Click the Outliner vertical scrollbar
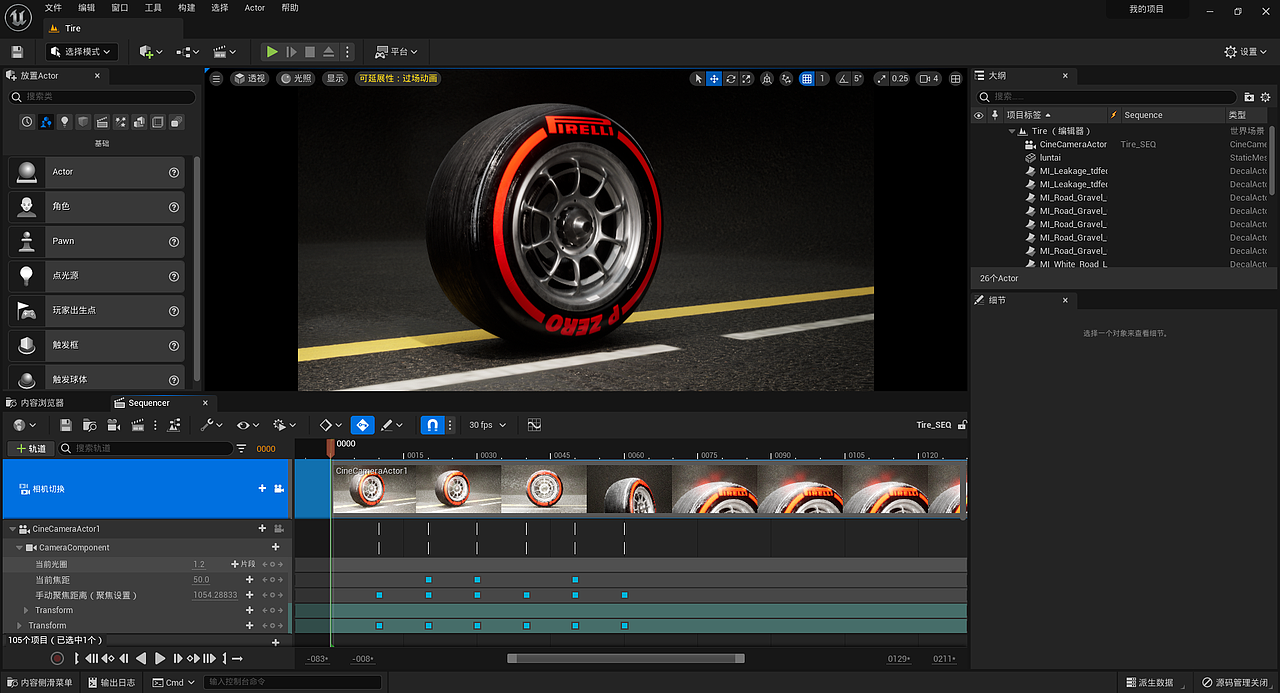The image size is (1280, 693). (x=1273, y=160)
